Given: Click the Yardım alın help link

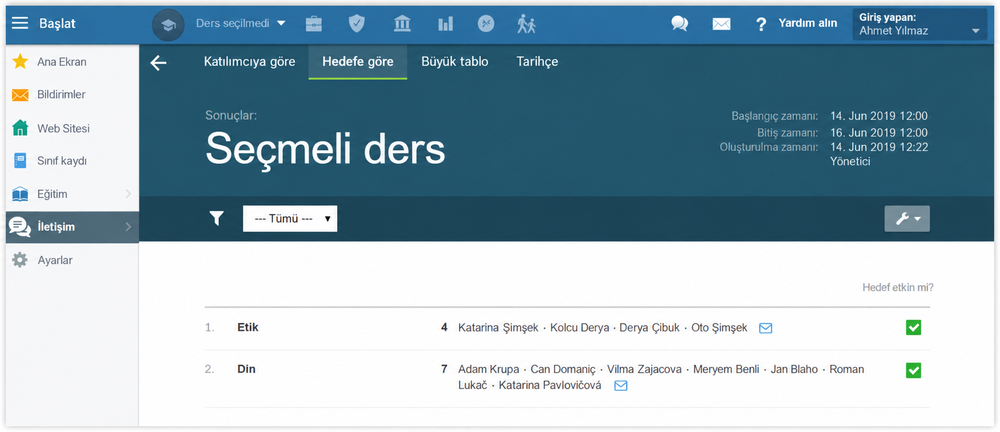Looking at the screenshot, I should 796,24.
